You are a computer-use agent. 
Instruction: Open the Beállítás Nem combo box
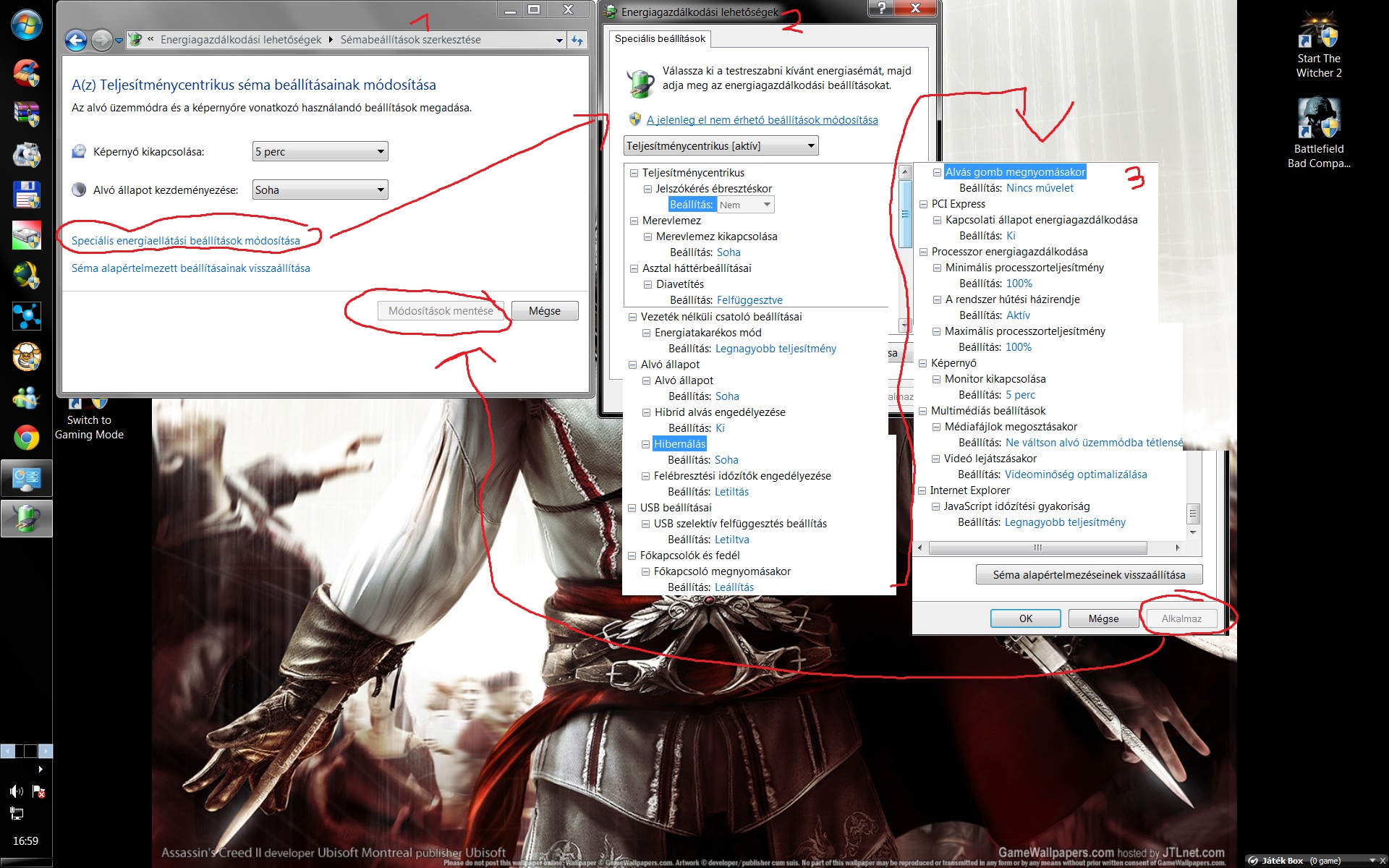(746, 205)
